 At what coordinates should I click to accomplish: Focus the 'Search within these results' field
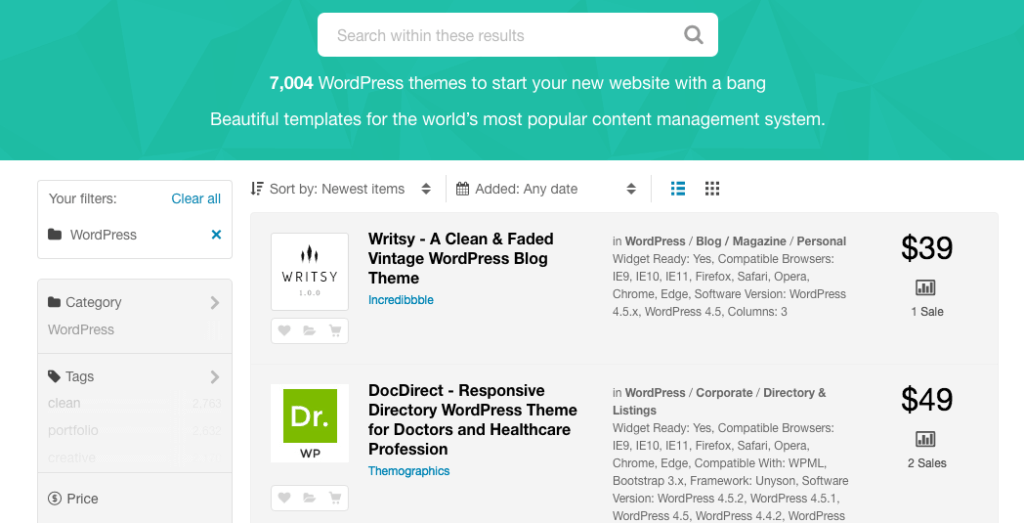pos(517,35)
